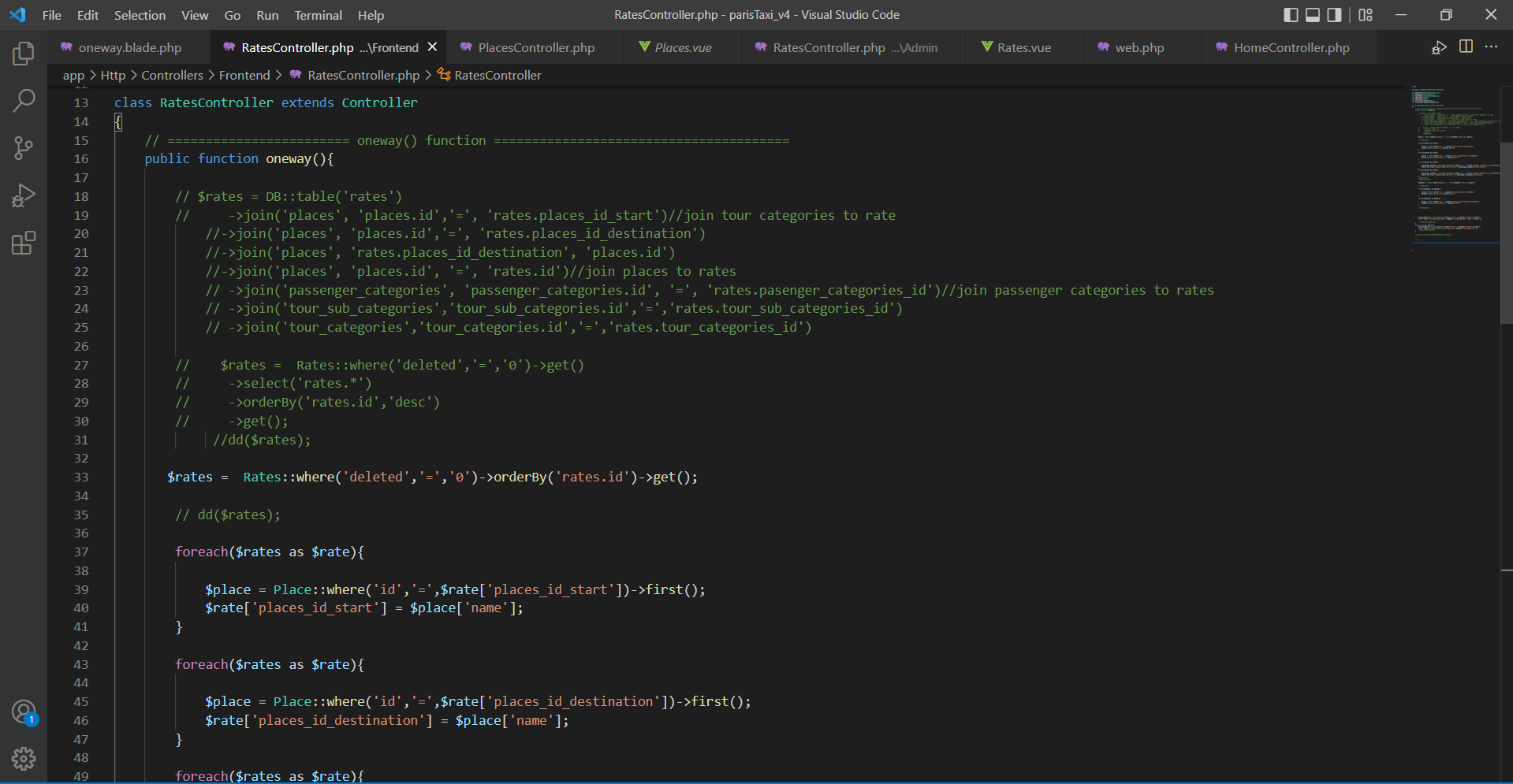
Task: Click line number 33 in gutter
Action: coord(81,477)
